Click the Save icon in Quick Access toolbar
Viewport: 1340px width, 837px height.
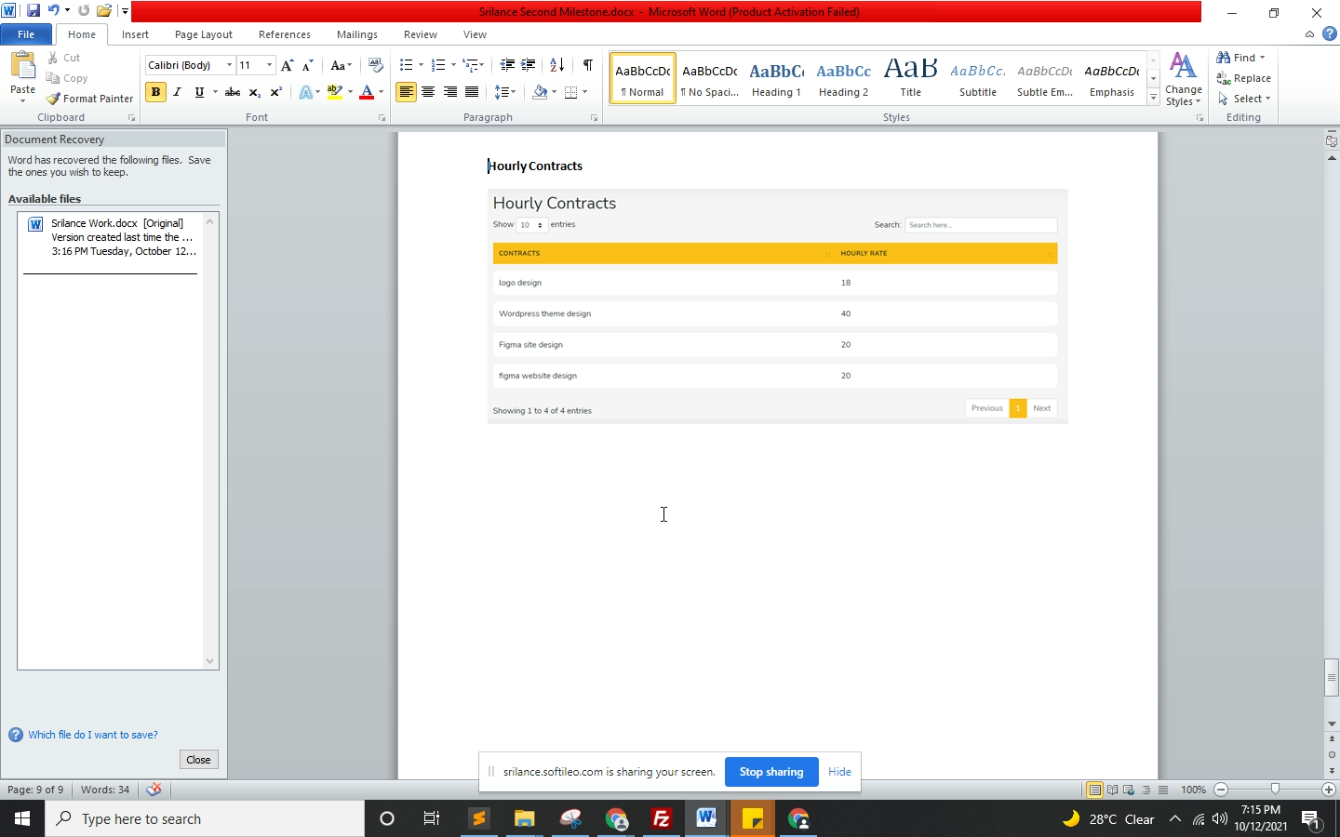tap(33, 11)
